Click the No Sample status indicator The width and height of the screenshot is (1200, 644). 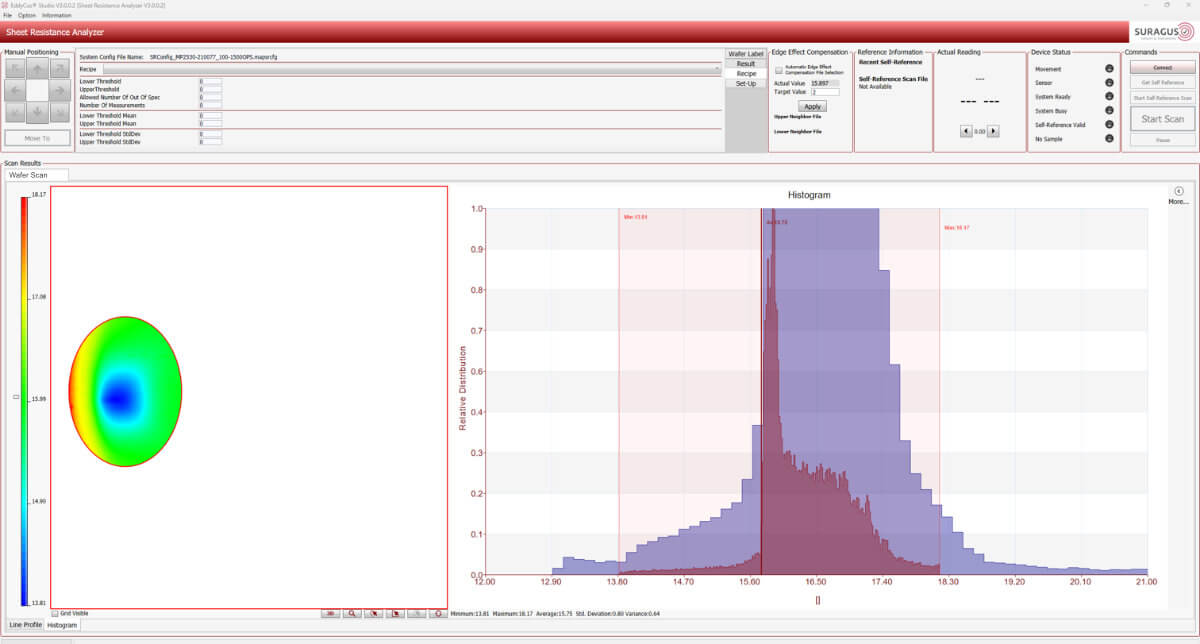[1109, 138]
